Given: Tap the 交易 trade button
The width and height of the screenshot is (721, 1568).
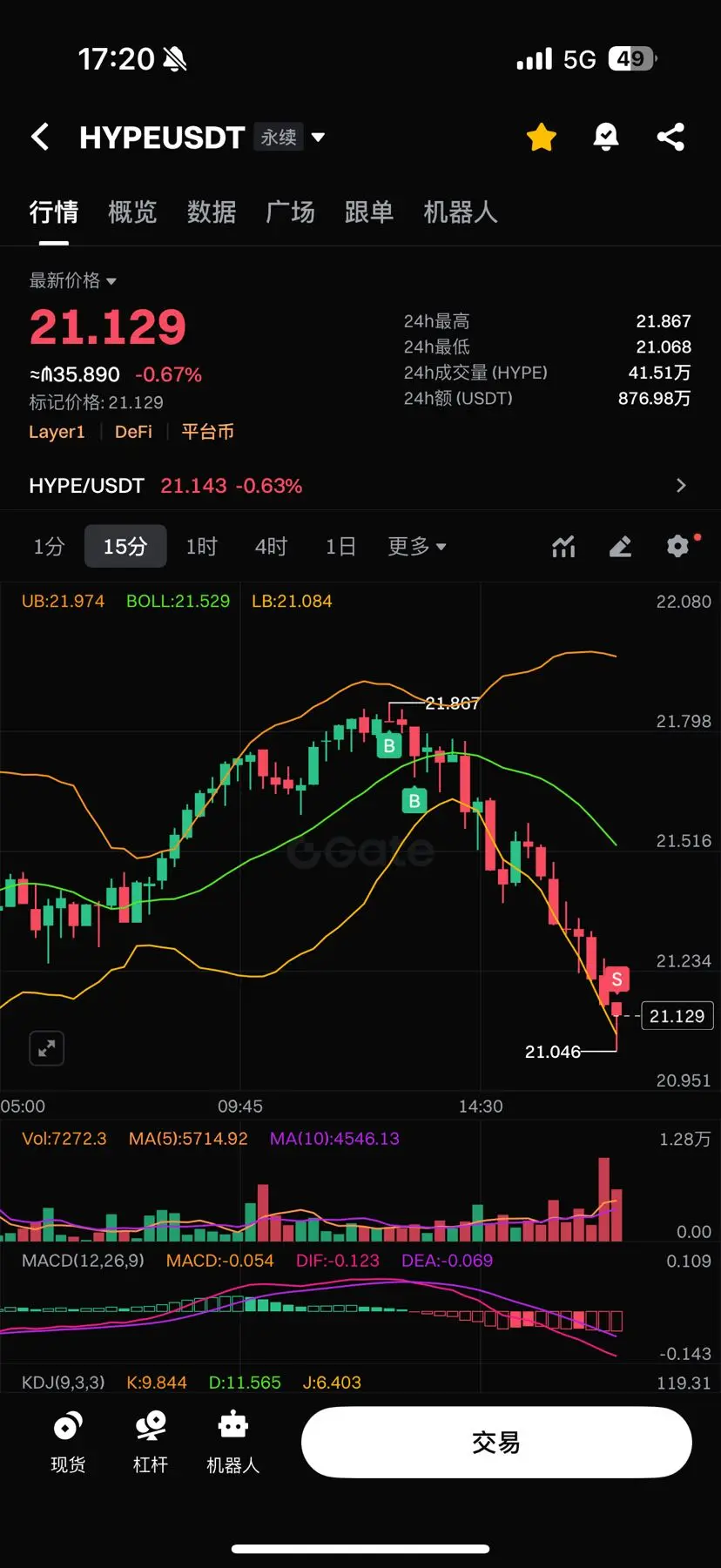Looking at the screenshot, I should (x=496, y=1442).
